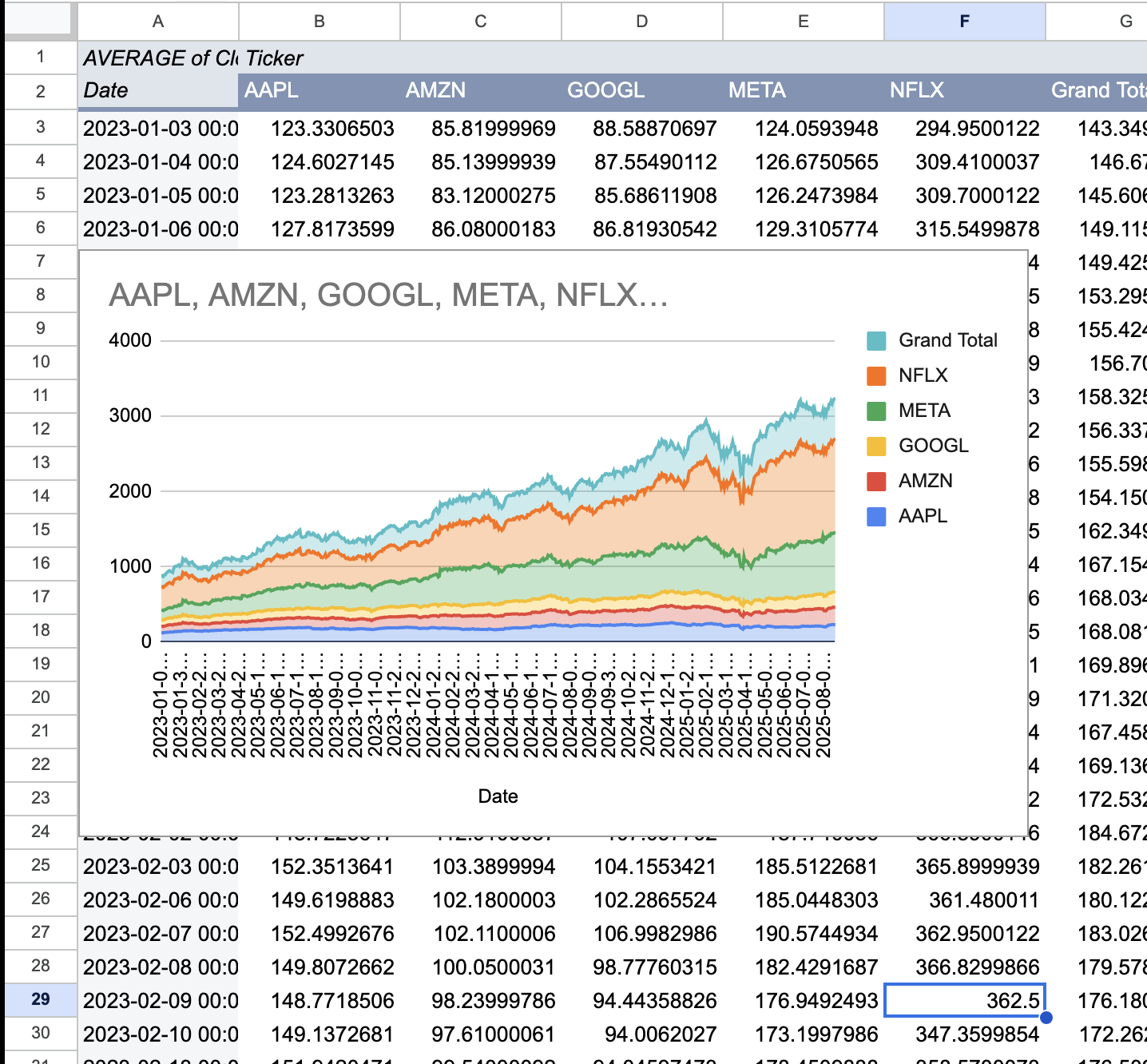The image size is (1147, 1064).
Task: Select row 3 header
Action: click(x=40, y=128)
